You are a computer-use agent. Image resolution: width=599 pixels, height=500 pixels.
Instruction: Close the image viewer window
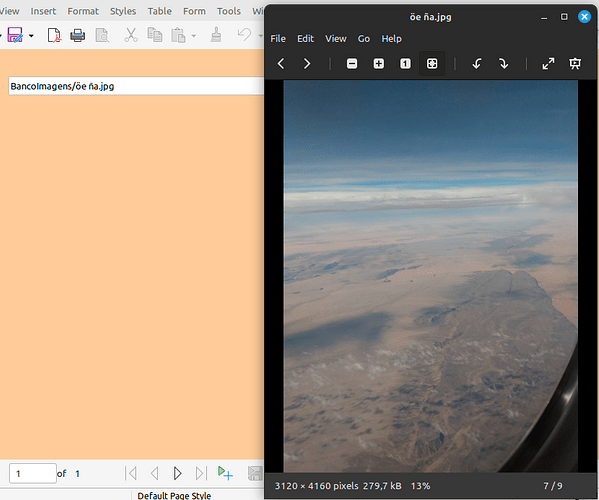pos(584,17)
